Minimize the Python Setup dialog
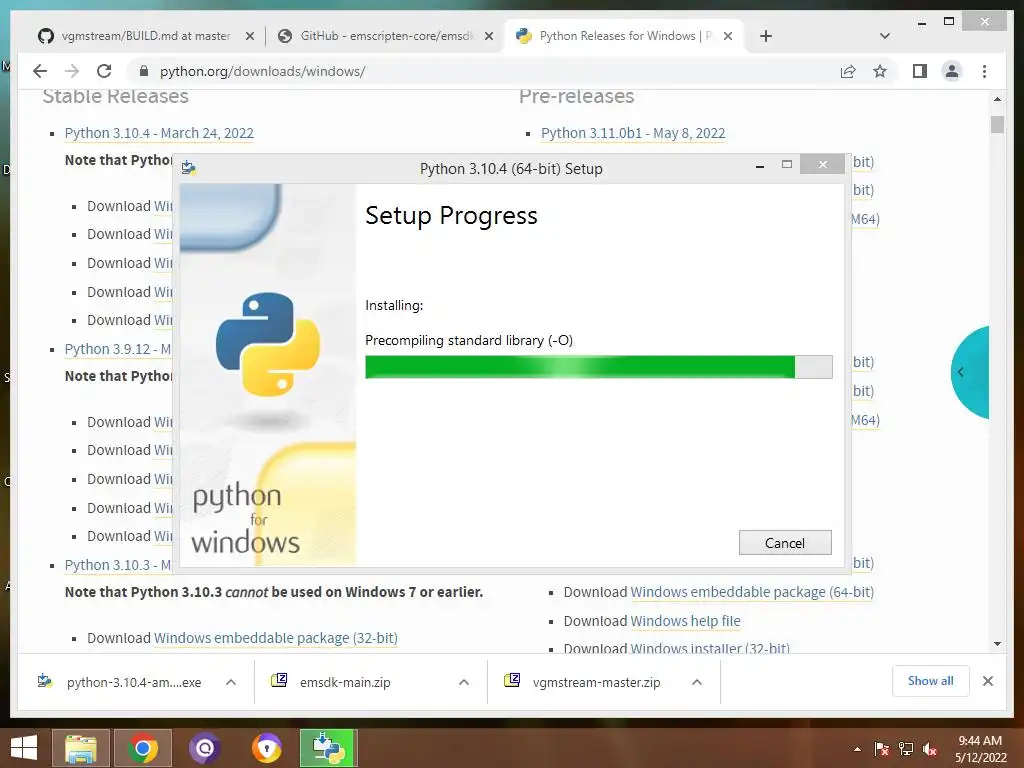Viewport: 1024px width, 768px height. pos(760,167)
